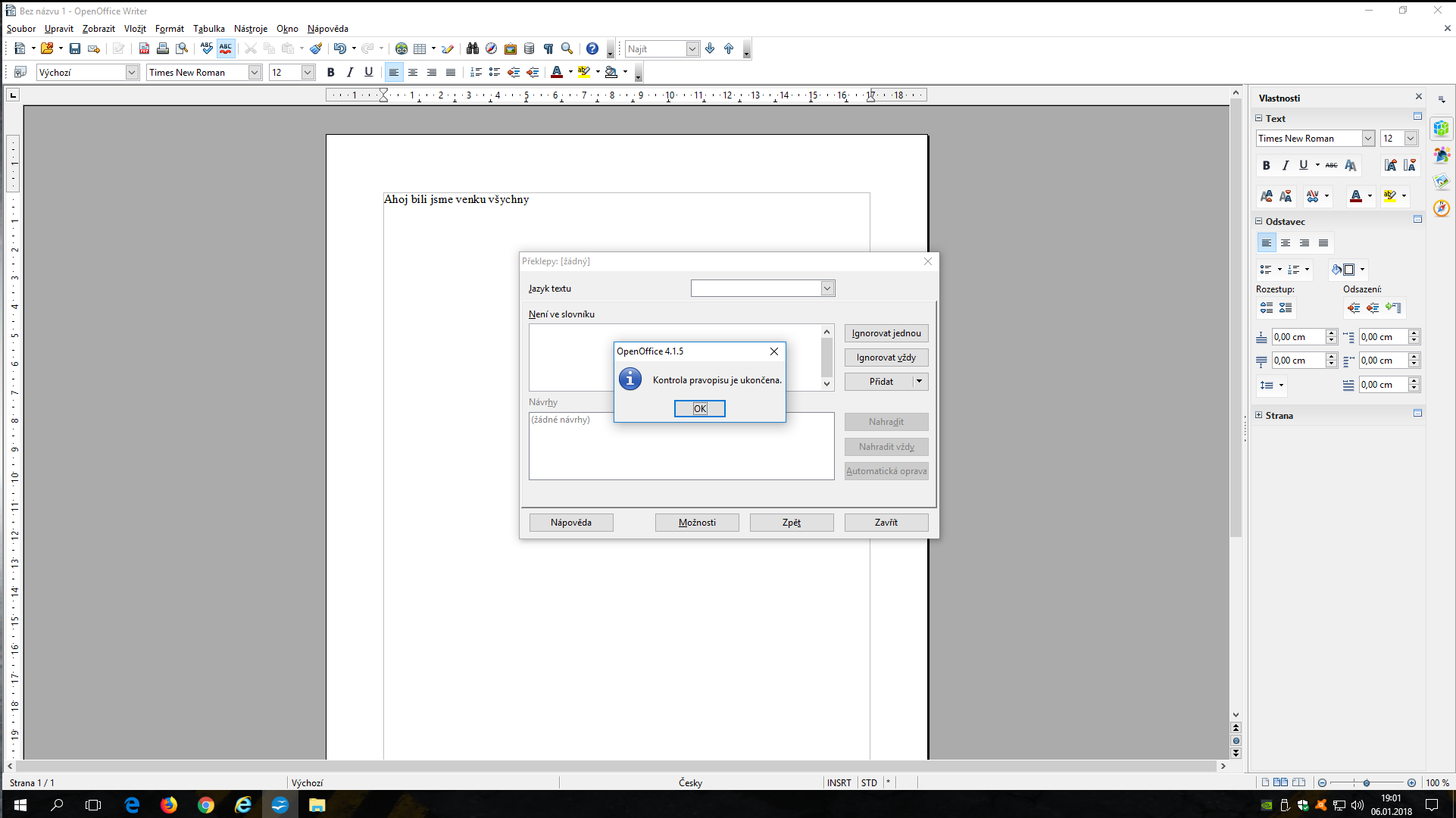Enable centered alignment in Odstavec section

[1285, 243]
